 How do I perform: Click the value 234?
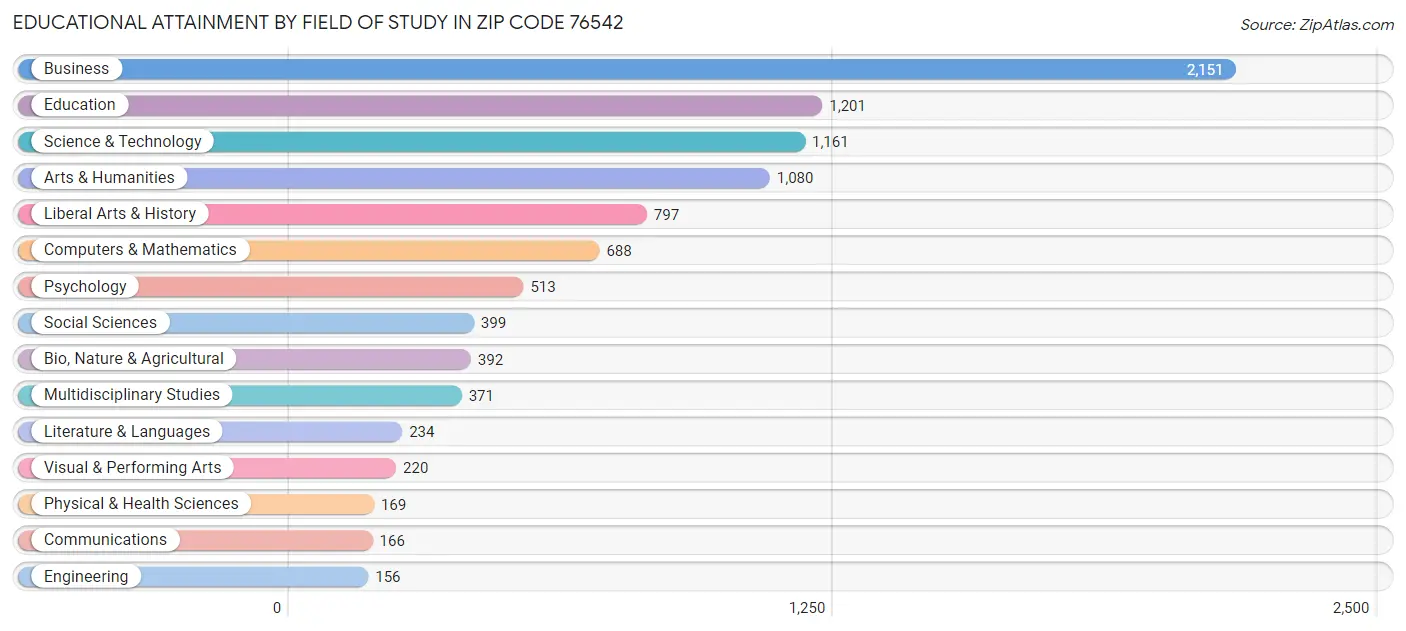click(x=422, y=432)
